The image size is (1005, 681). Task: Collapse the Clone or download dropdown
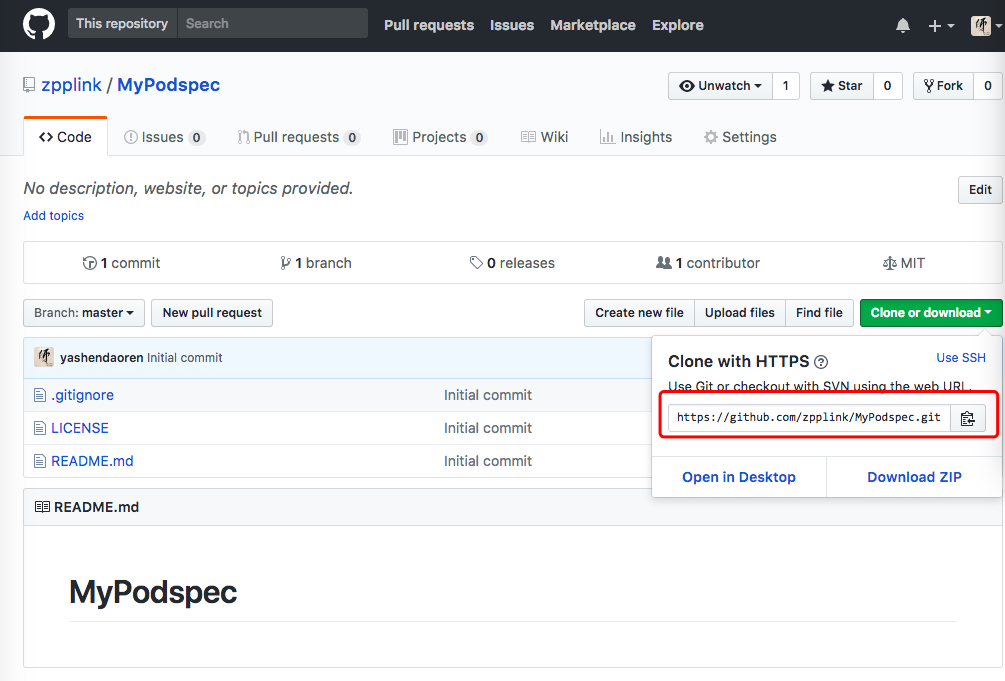pos(930,313)
